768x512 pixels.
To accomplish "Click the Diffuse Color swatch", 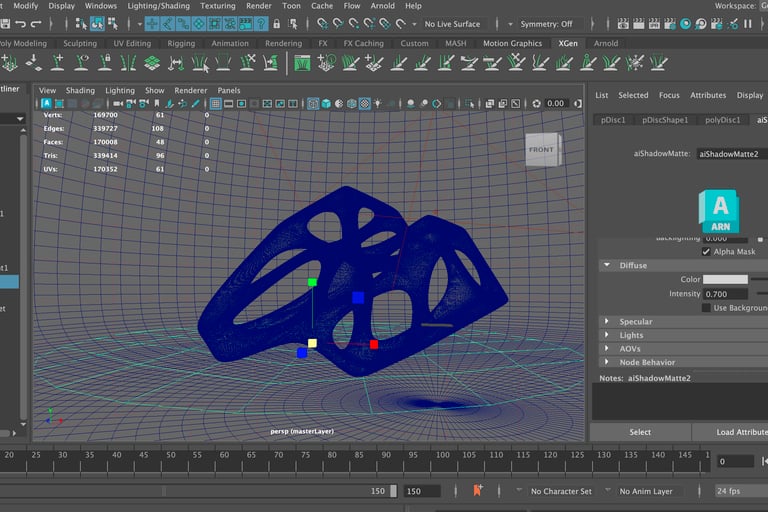I will (725, 280).
